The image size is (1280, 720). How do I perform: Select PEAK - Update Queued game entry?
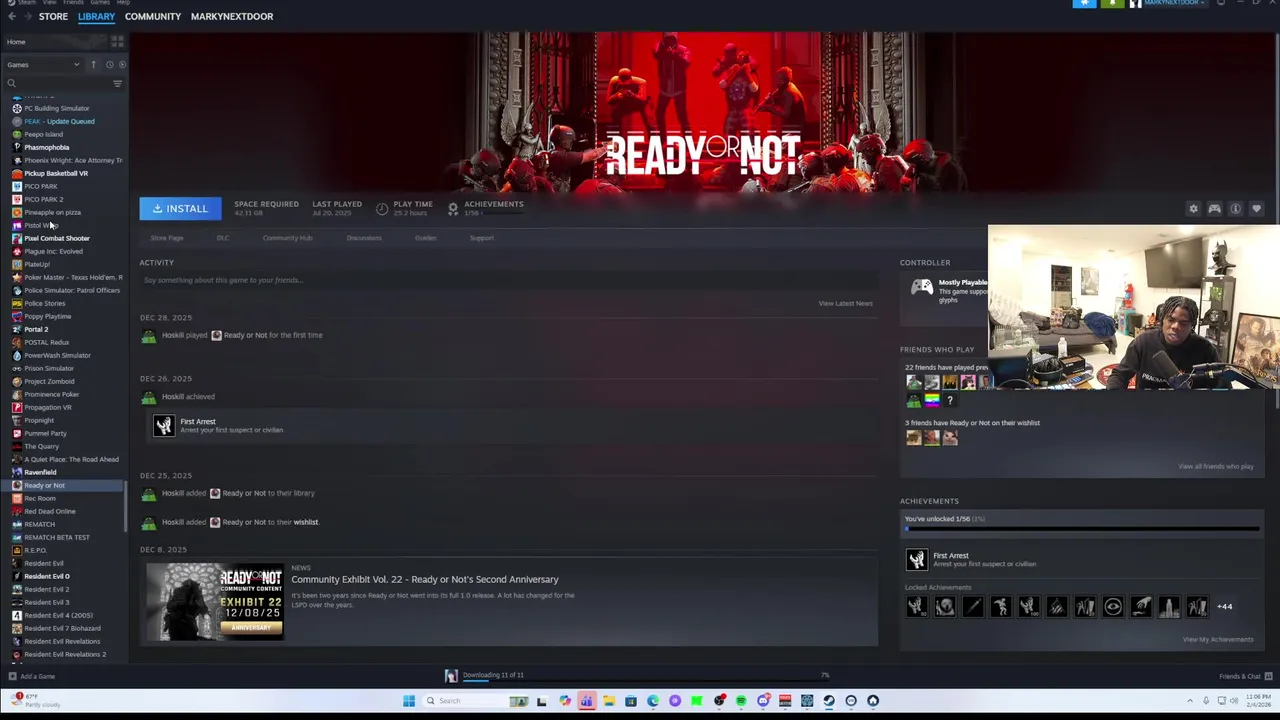(x=59, y=121)
